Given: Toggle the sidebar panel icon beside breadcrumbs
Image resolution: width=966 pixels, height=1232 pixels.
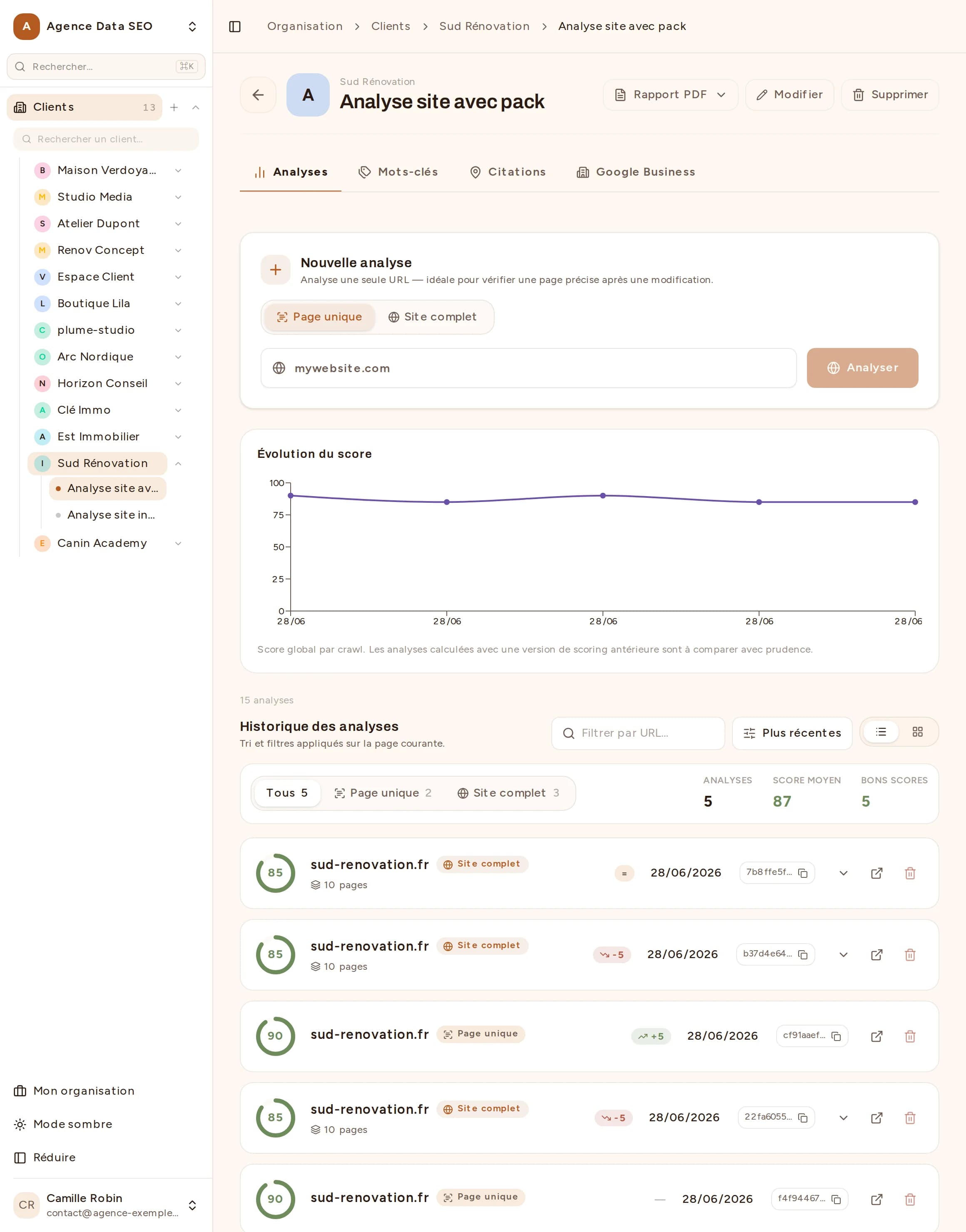Looking at the screenshot, I should [235, 27].
